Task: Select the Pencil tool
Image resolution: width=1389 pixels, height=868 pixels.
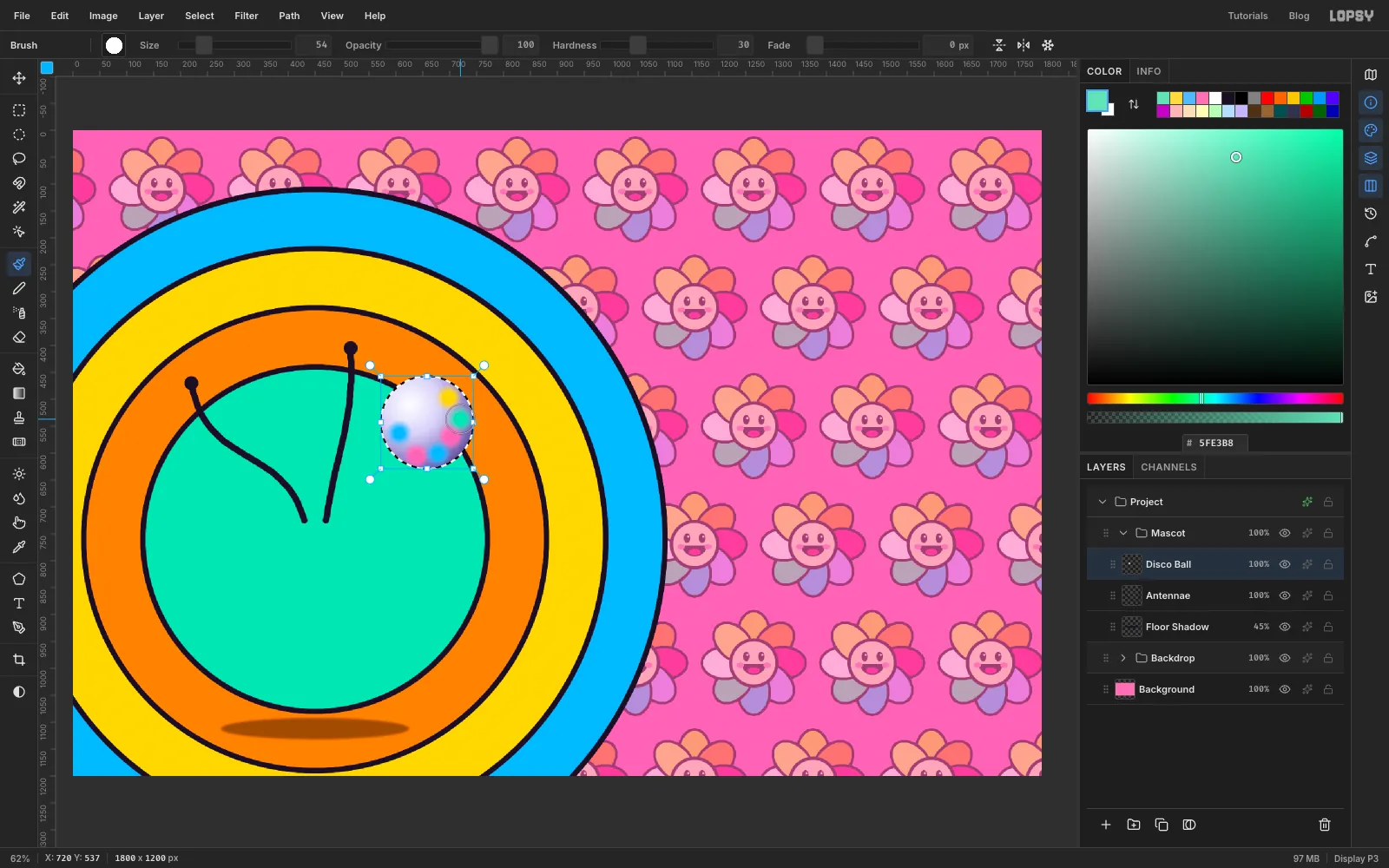Action: click(x=18, y=288)
